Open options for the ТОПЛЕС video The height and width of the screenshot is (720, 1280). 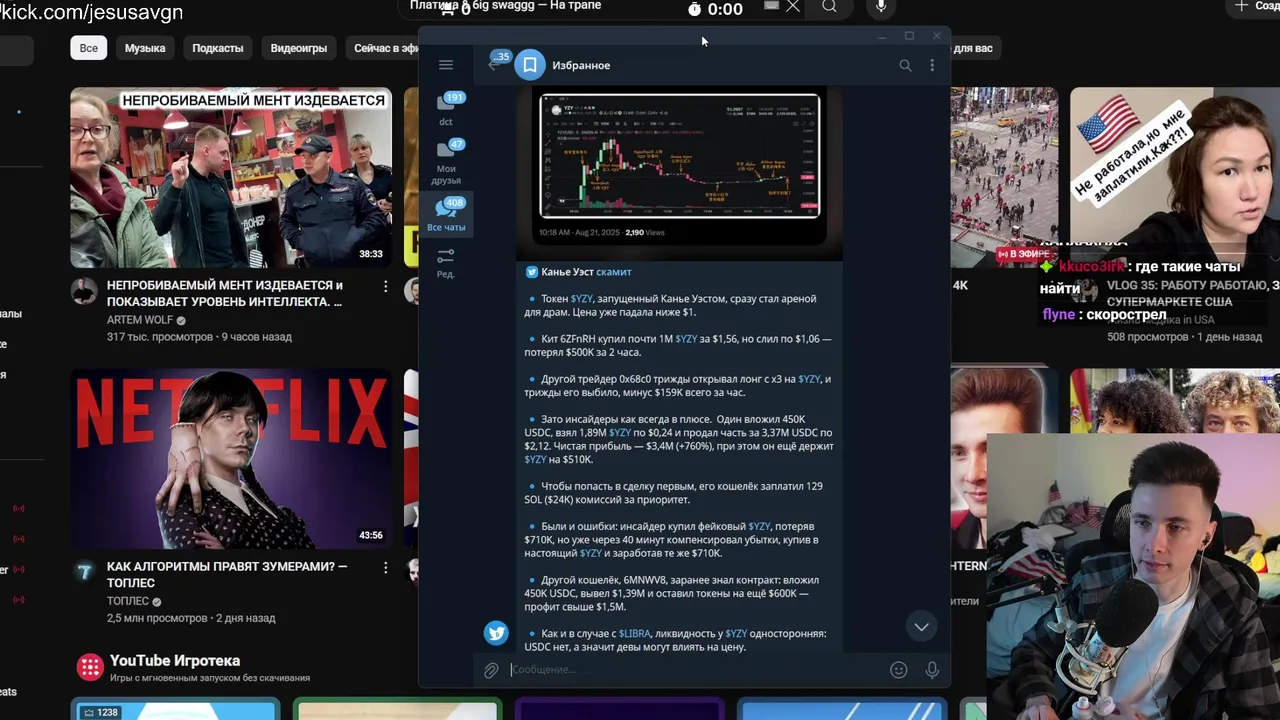[x=385, y=567]
